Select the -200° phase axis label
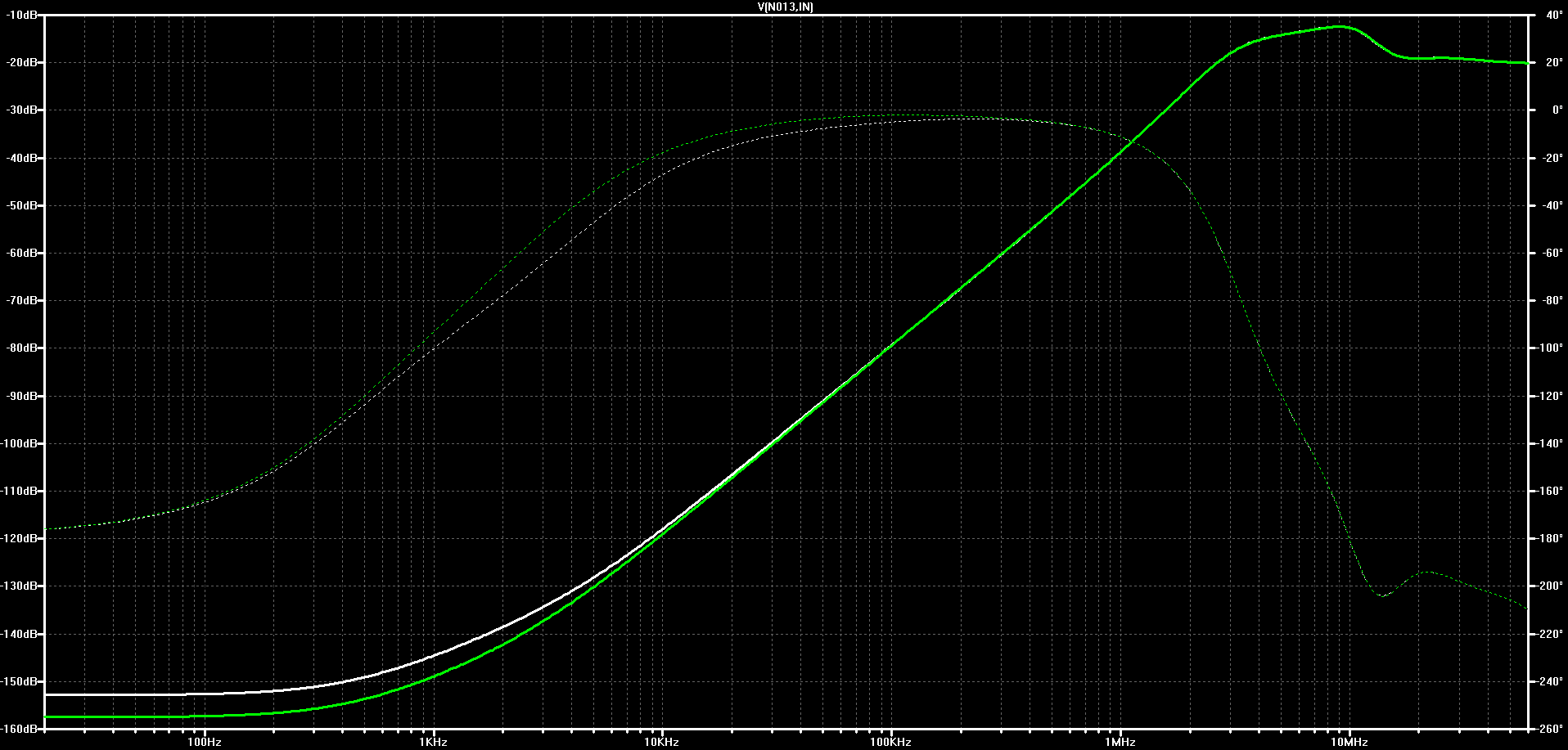Screen dimensions: 1568x750 (x=1549, y=586)
